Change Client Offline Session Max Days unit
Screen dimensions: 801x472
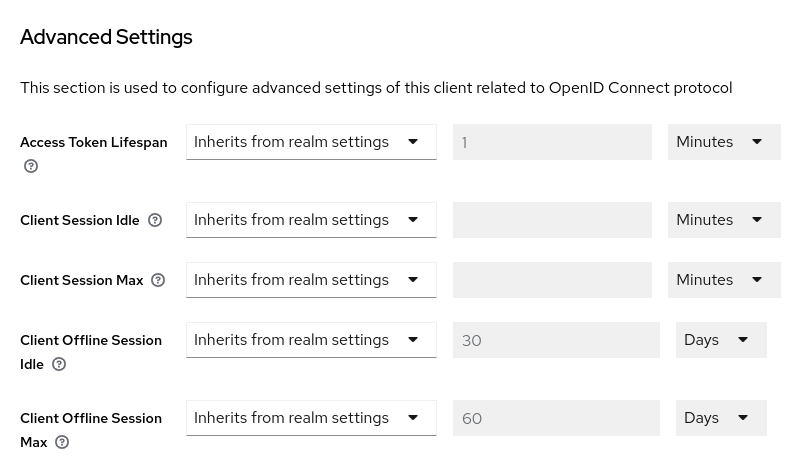[x=720, y=418]
